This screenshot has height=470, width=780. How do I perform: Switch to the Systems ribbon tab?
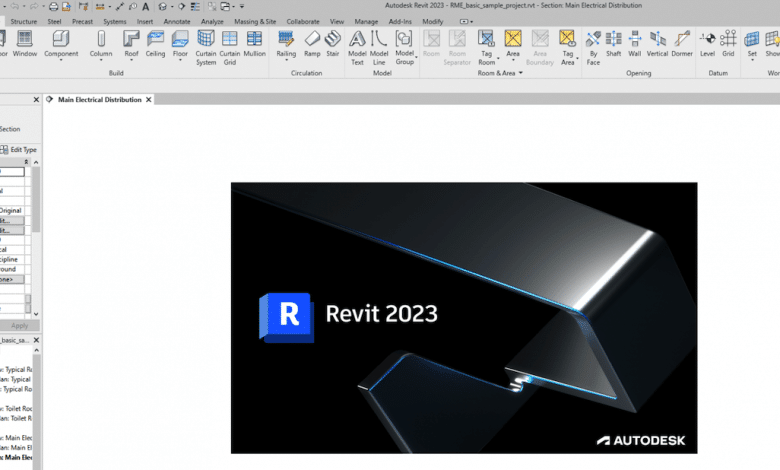point(114,21)
